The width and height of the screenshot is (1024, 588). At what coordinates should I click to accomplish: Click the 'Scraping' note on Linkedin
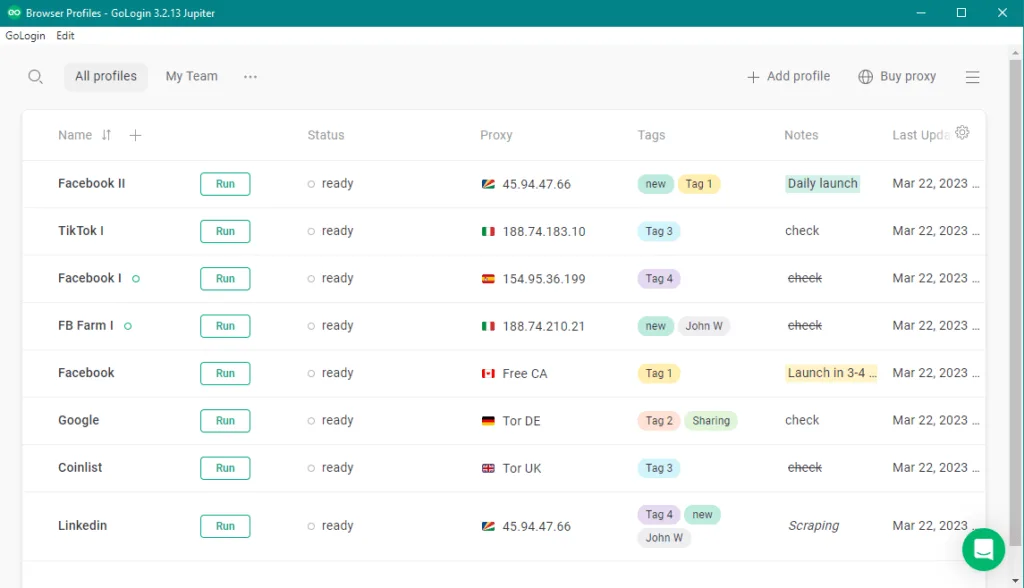[814, 526]
